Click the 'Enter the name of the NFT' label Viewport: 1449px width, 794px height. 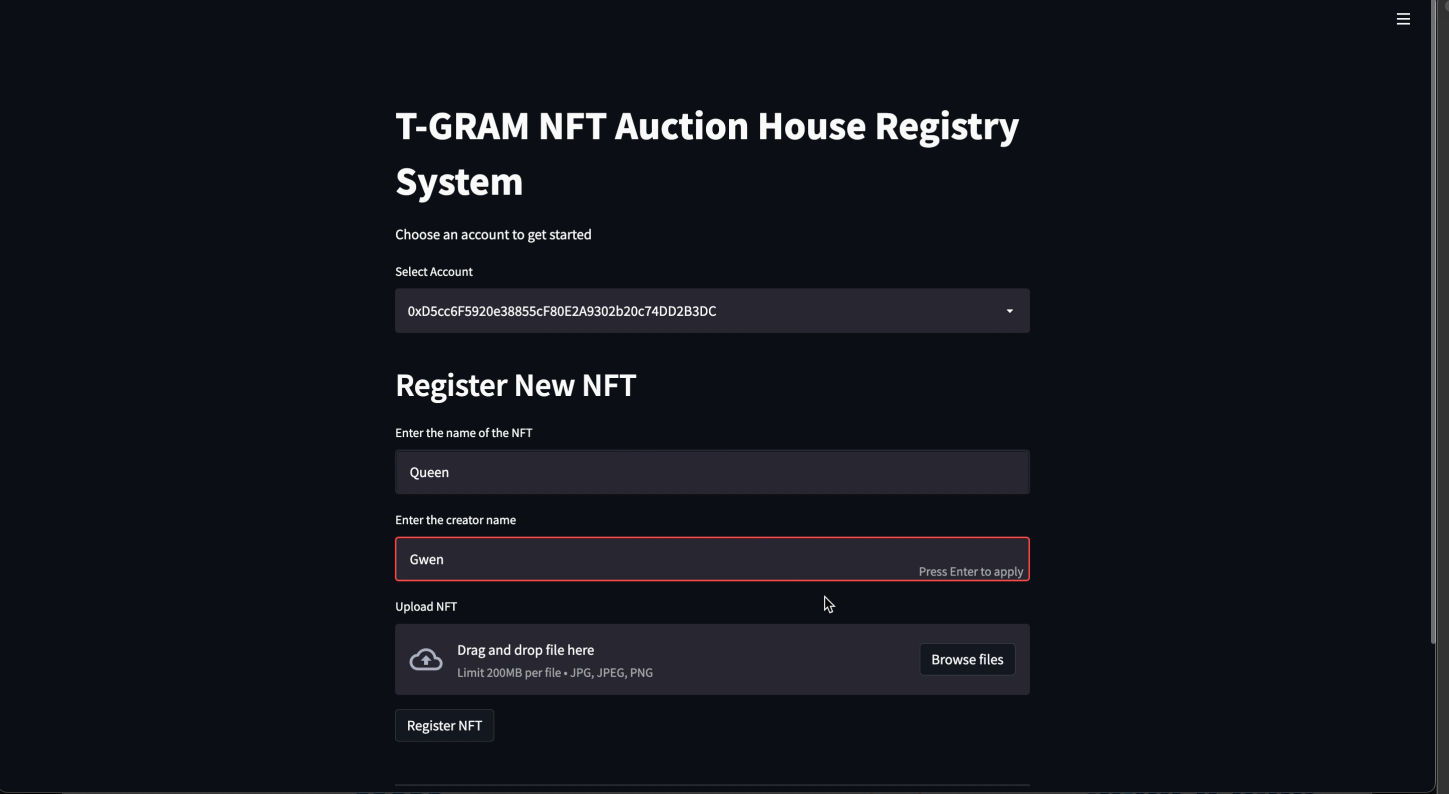point(463,433)
